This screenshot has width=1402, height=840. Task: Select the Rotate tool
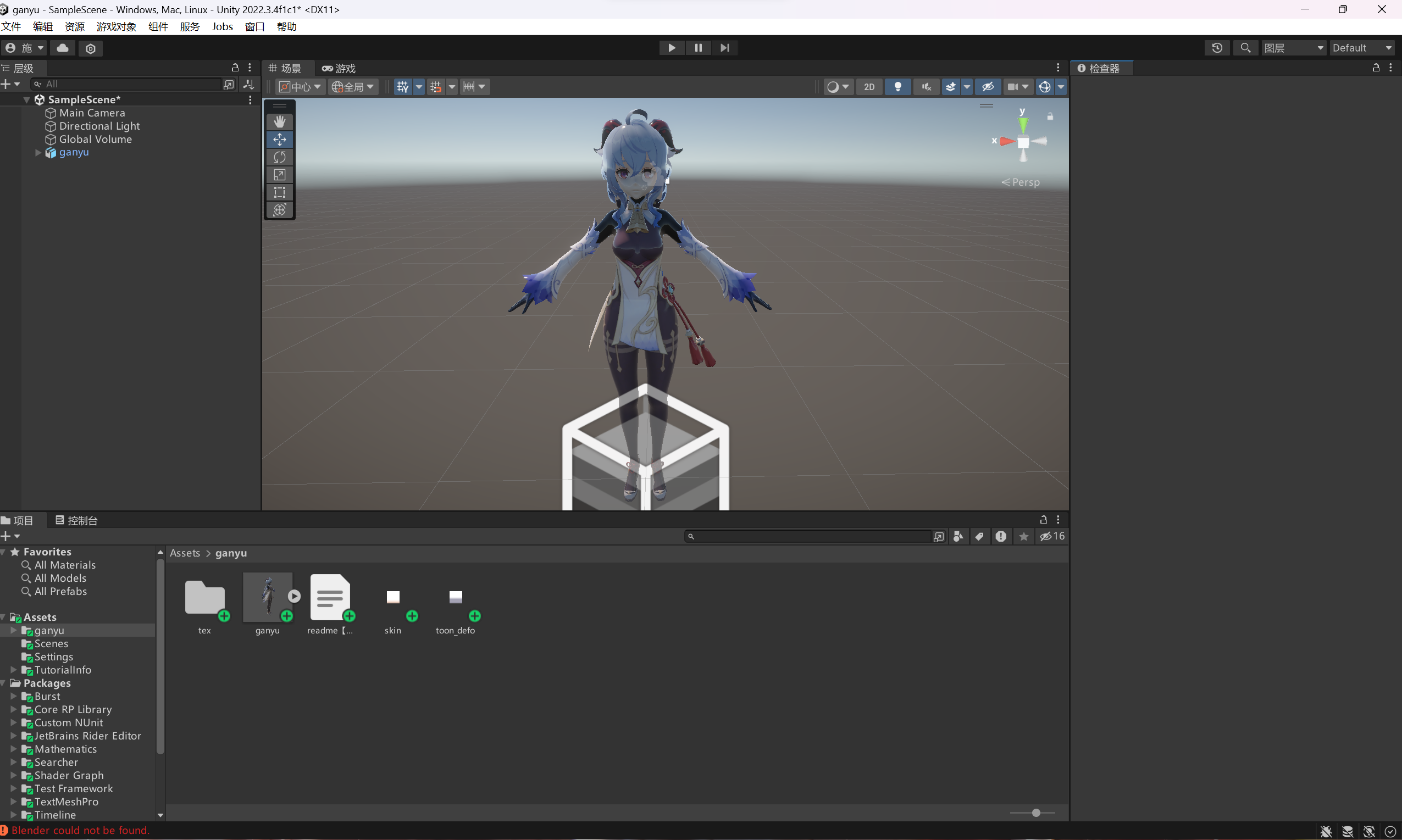coord(279,157)
